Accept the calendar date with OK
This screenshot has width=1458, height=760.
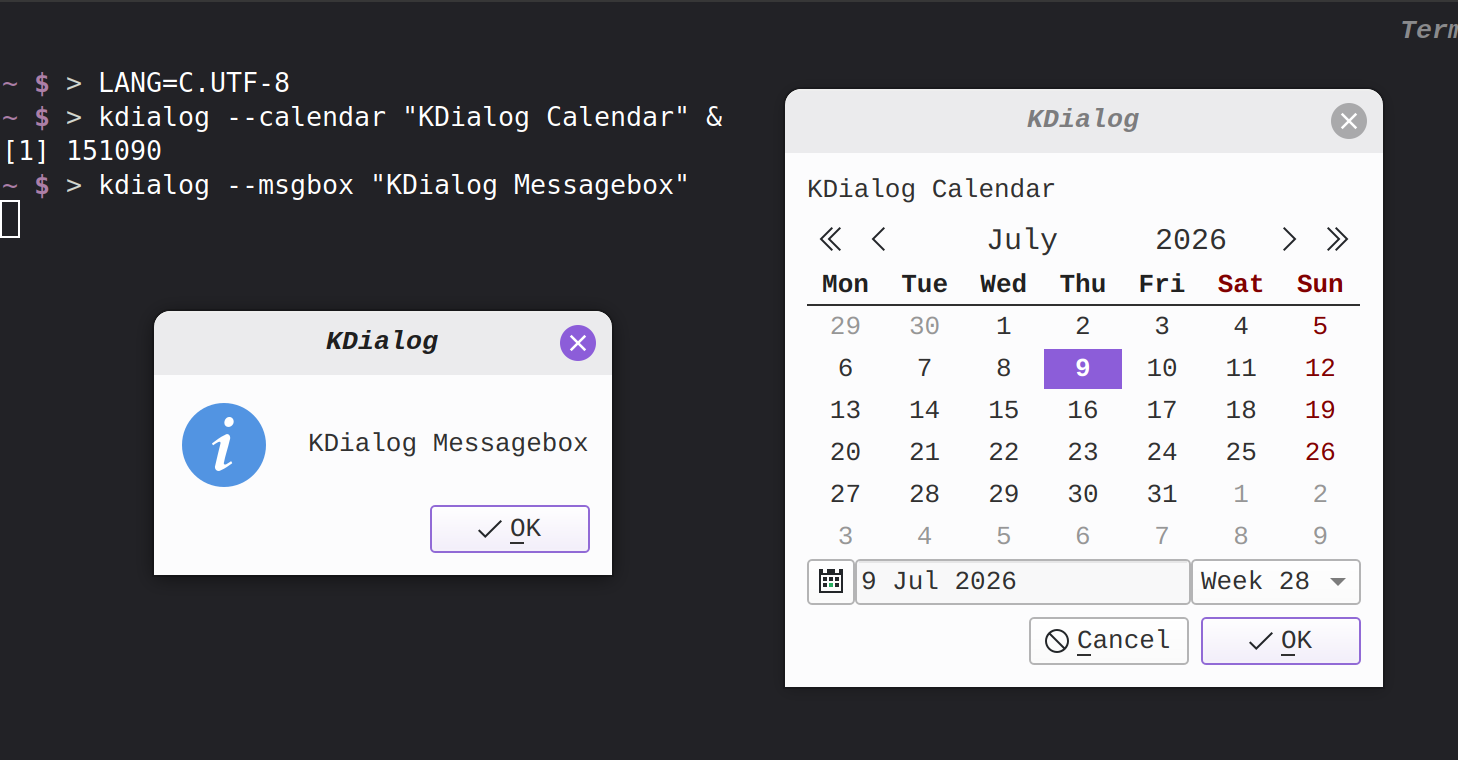pos(1281,641)
